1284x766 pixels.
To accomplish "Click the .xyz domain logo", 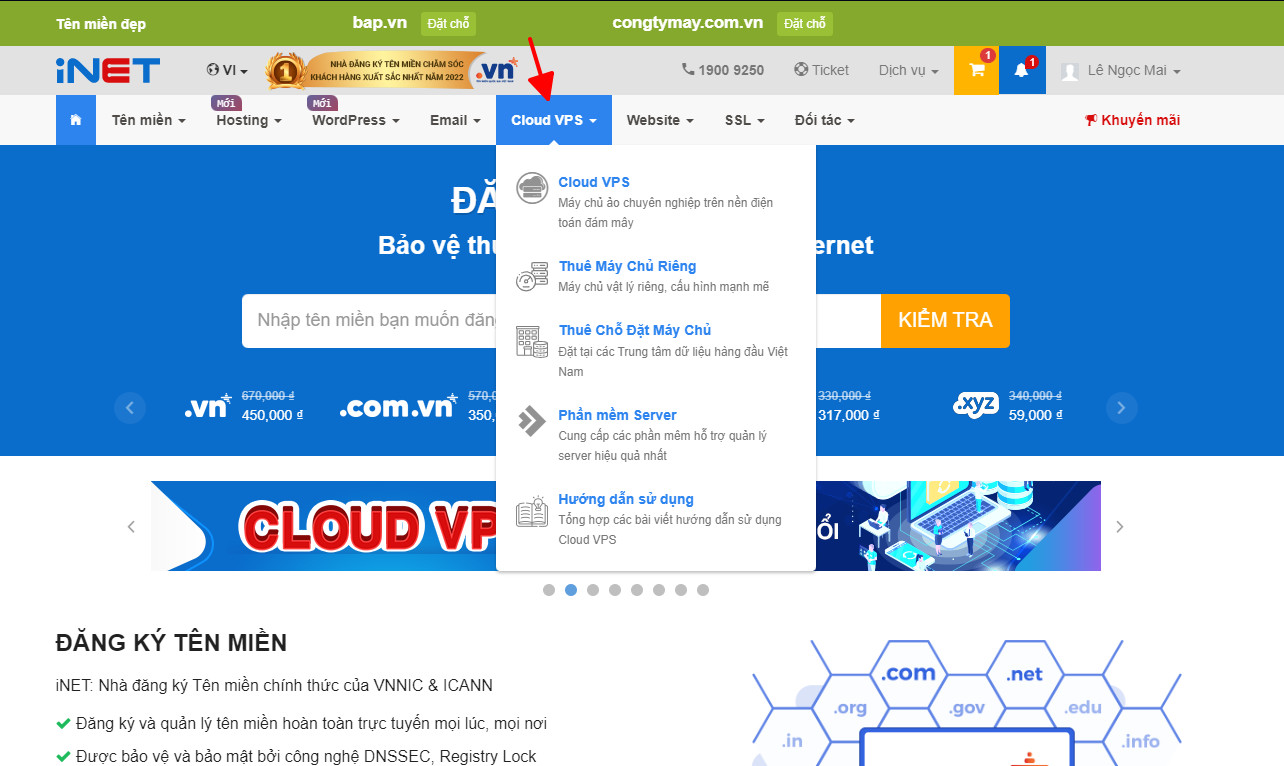I will 975,405.
